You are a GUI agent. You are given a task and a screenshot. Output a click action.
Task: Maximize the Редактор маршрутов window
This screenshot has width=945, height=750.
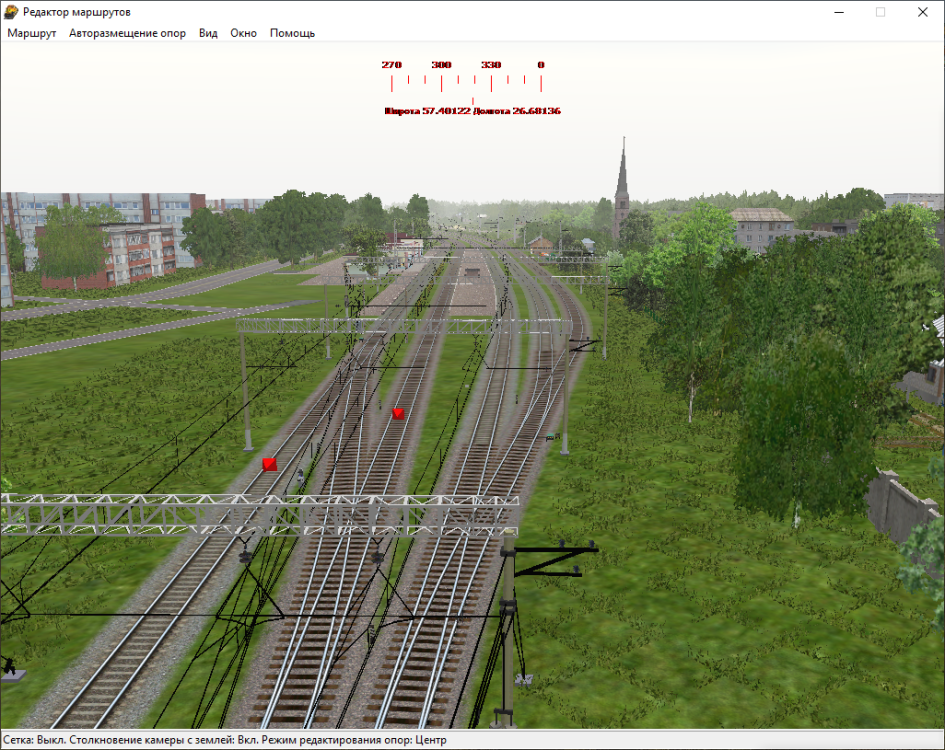tap(880, 12)
